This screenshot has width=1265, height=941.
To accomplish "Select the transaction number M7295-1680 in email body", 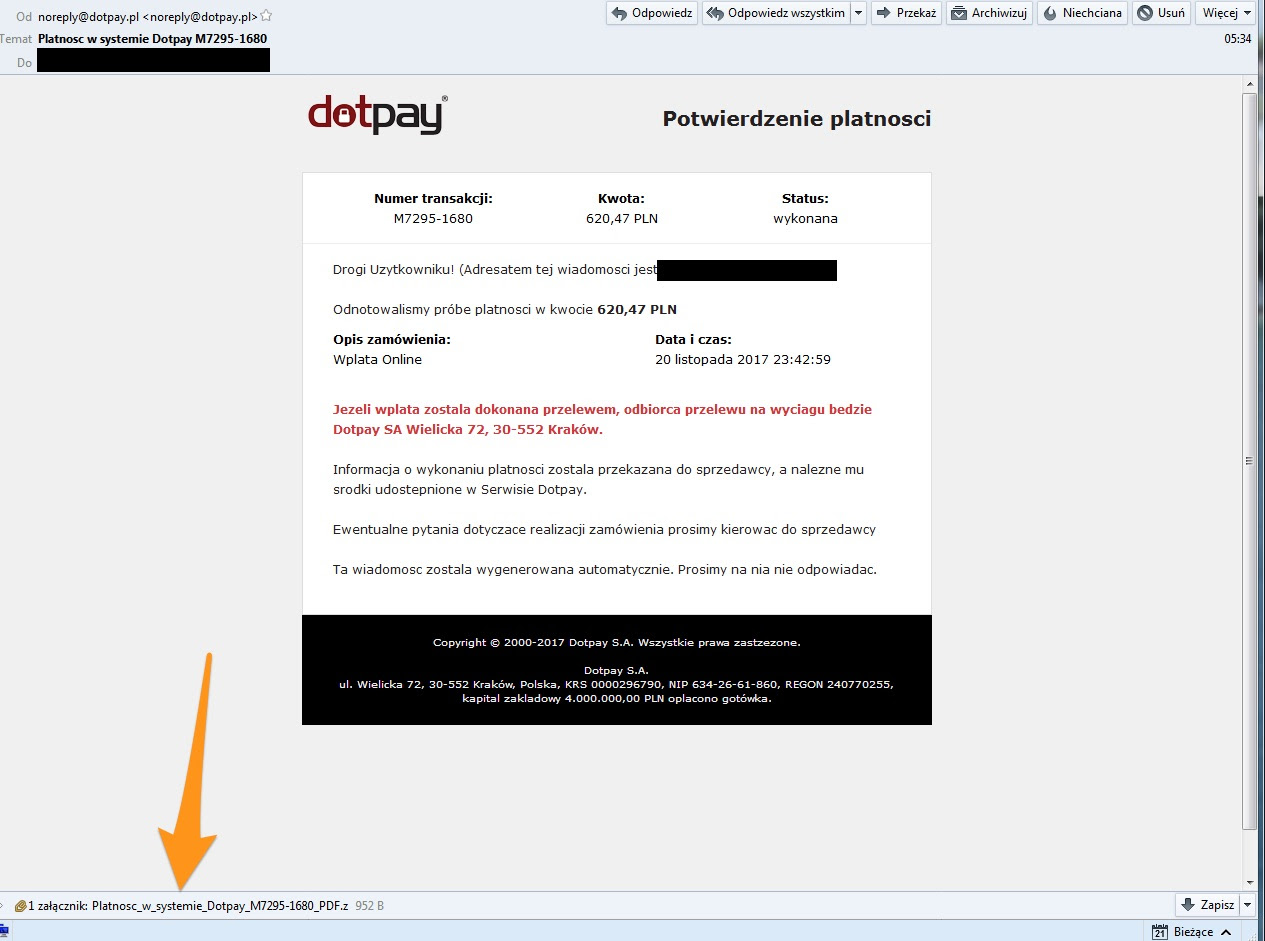I will tap(433, 218).
